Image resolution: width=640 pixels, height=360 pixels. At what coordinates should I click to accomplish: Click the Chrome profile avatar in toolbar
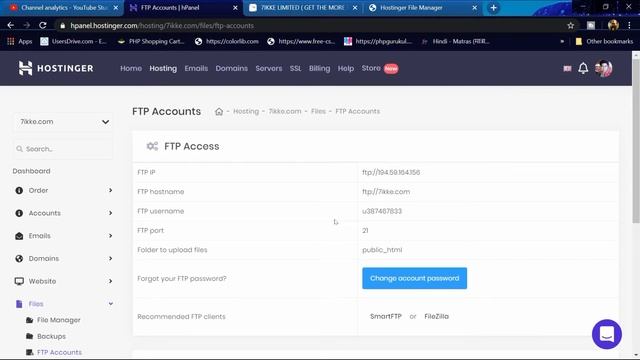[613, 25]
